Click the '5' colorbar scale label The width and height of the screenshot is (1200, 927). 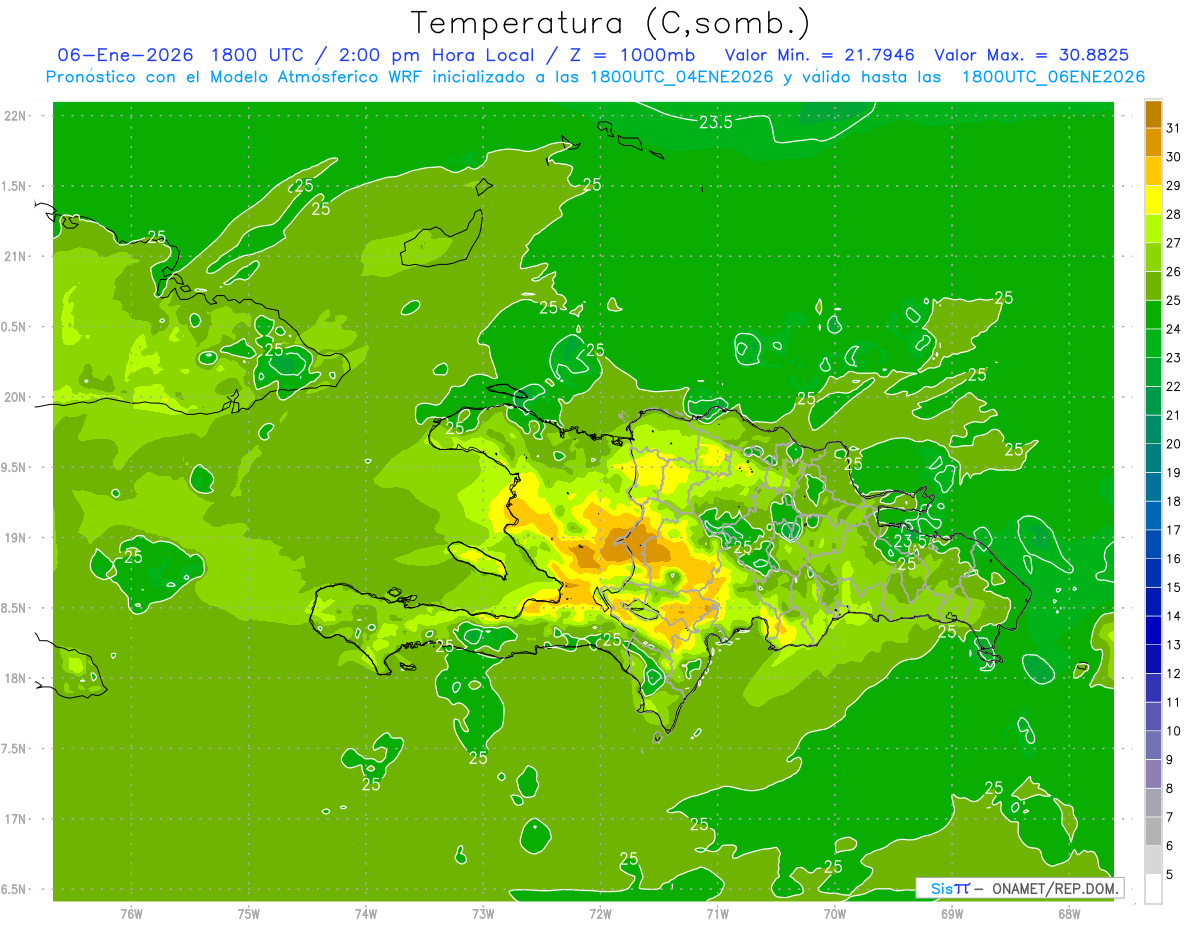[x=1171, y=874]
